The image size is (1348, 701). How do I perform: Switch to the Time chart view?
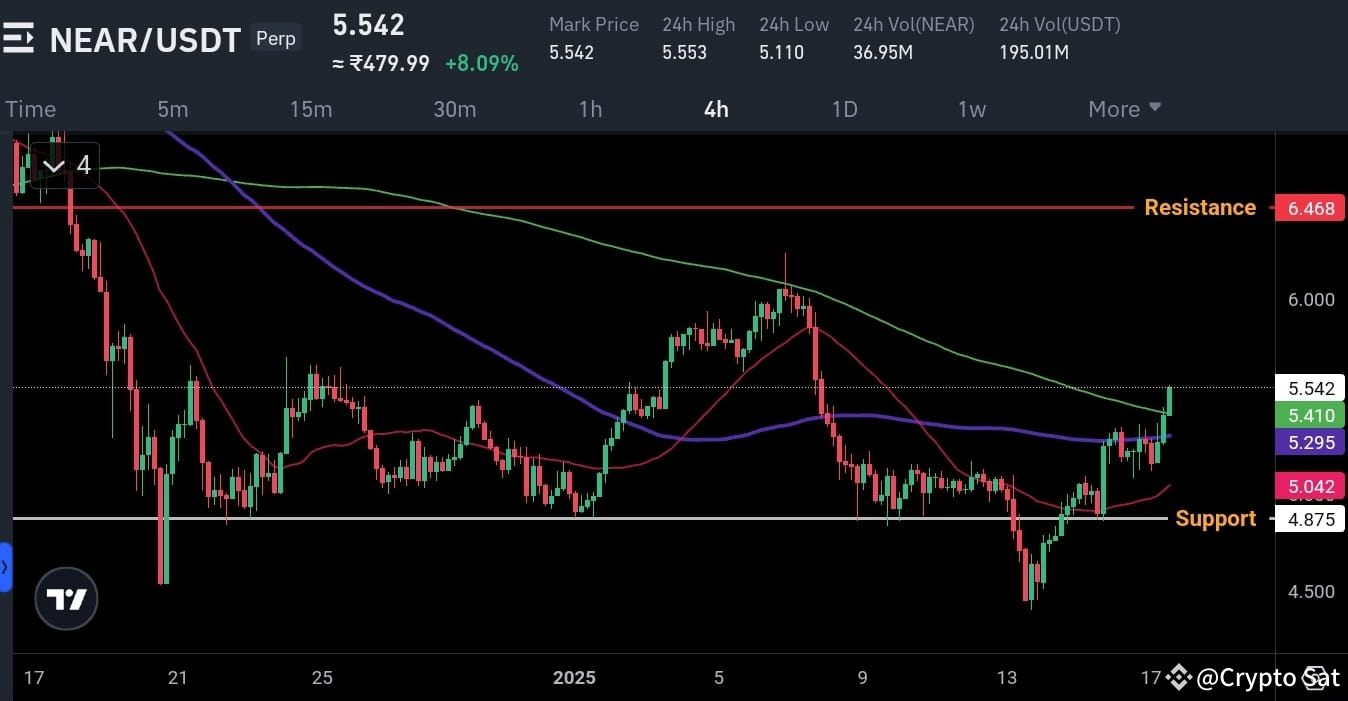pyautogui.click(x=31, y=109)
